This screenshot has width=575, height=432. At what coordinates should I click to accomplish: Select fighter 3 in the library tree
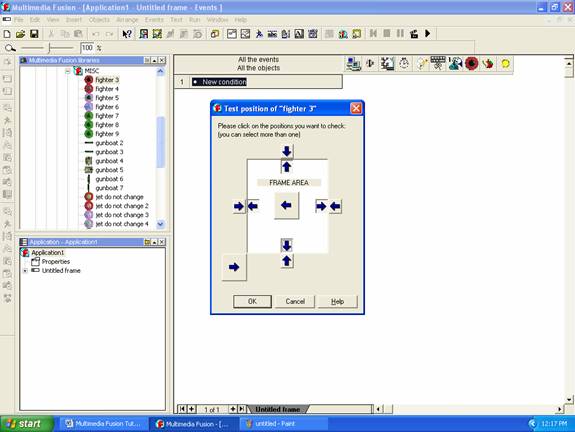point(107,80)
